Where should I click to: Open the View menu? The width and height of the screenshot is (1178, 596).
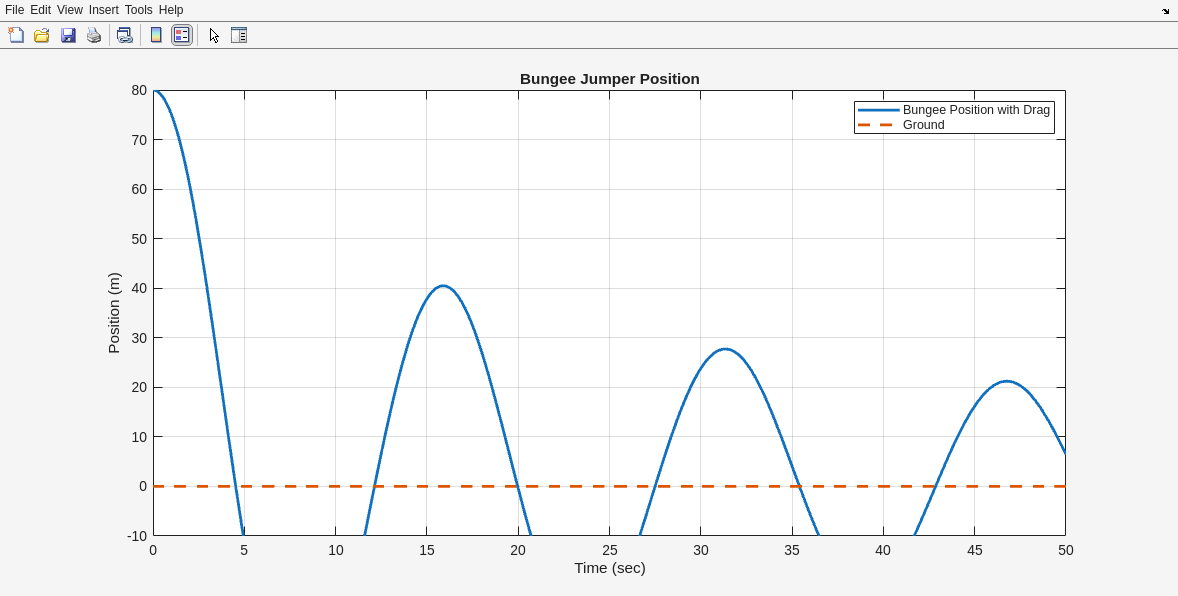tap(70, 10)
